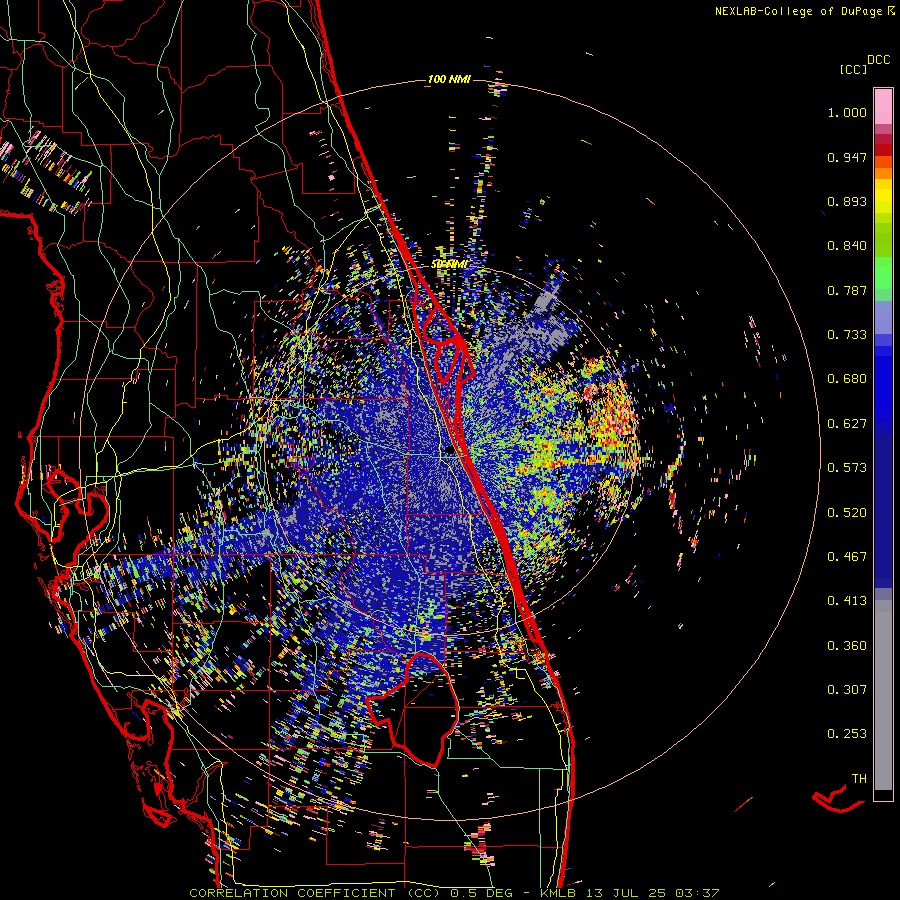Click the DCC label above the legend
Screen dimensions: 900x900
tap(878, 60)
